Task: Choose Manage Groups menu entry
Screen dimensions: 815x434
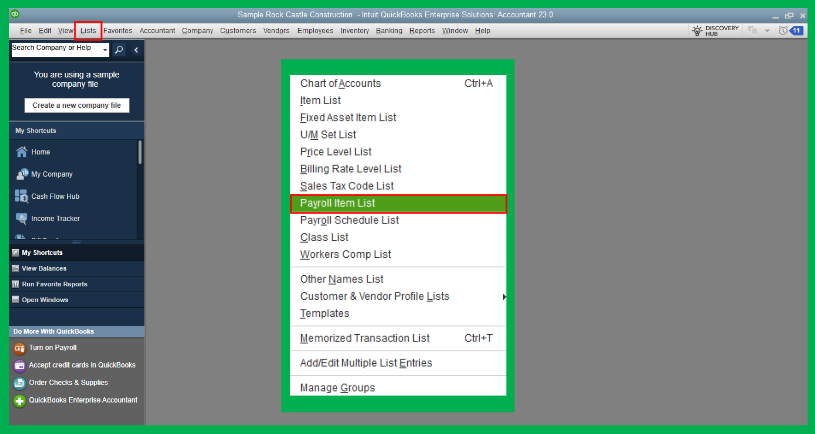Action: (x=398, y=388)
